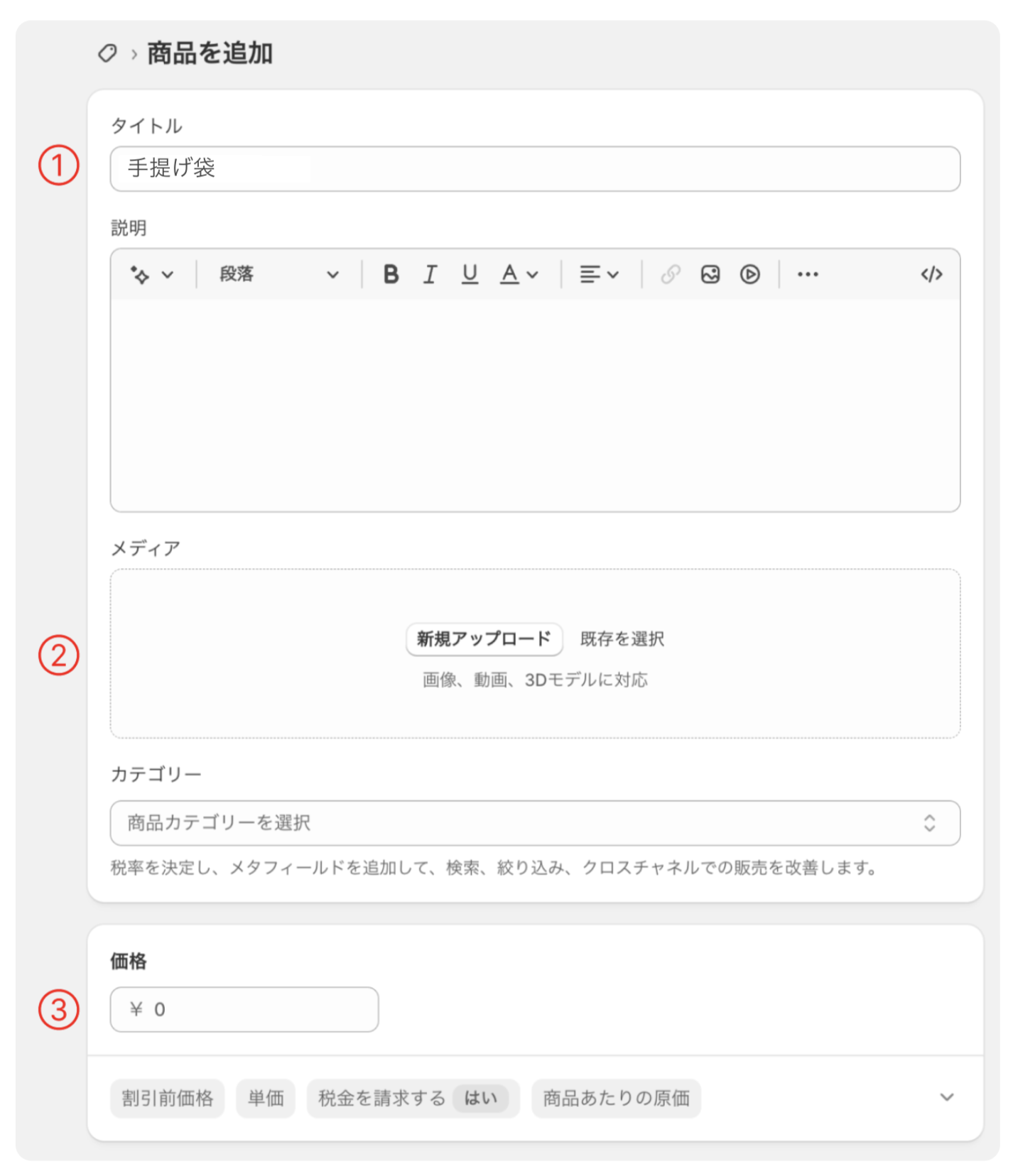Expand the AI sparkle dropdown arrow
The width and height of the screenshot is (1013, 1176).
168,275
